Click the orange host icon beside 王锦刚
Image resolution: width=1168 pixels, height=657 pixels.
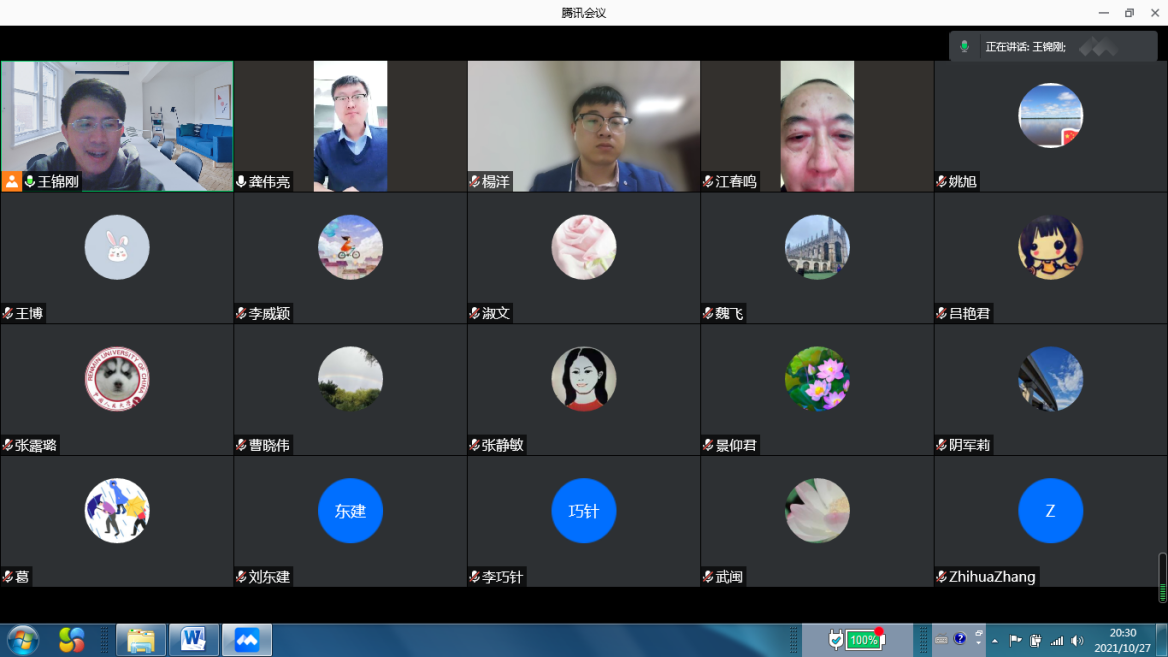[12, 181]
